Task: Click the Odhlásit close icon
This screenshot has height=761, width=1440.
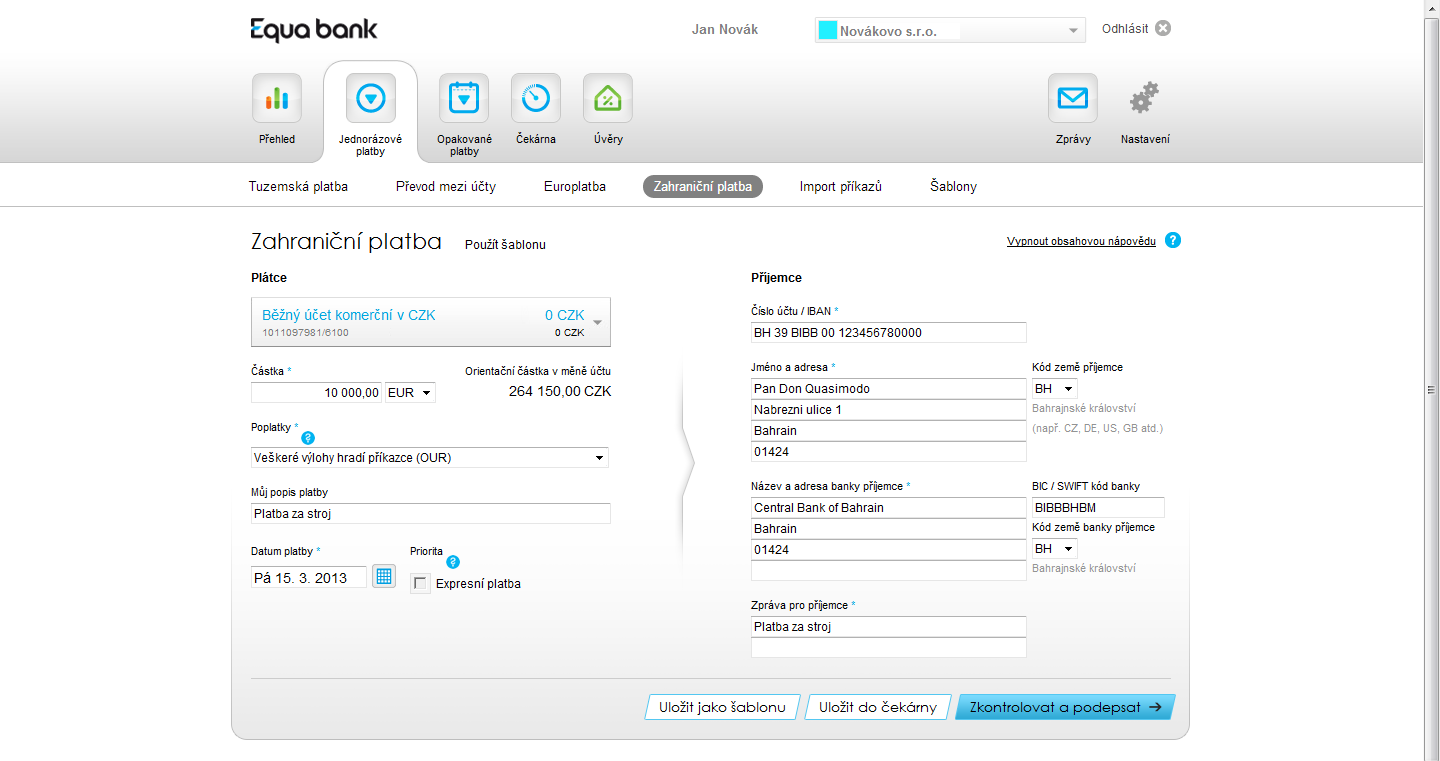Action: pyautogui.click(x=1163, y=28)
